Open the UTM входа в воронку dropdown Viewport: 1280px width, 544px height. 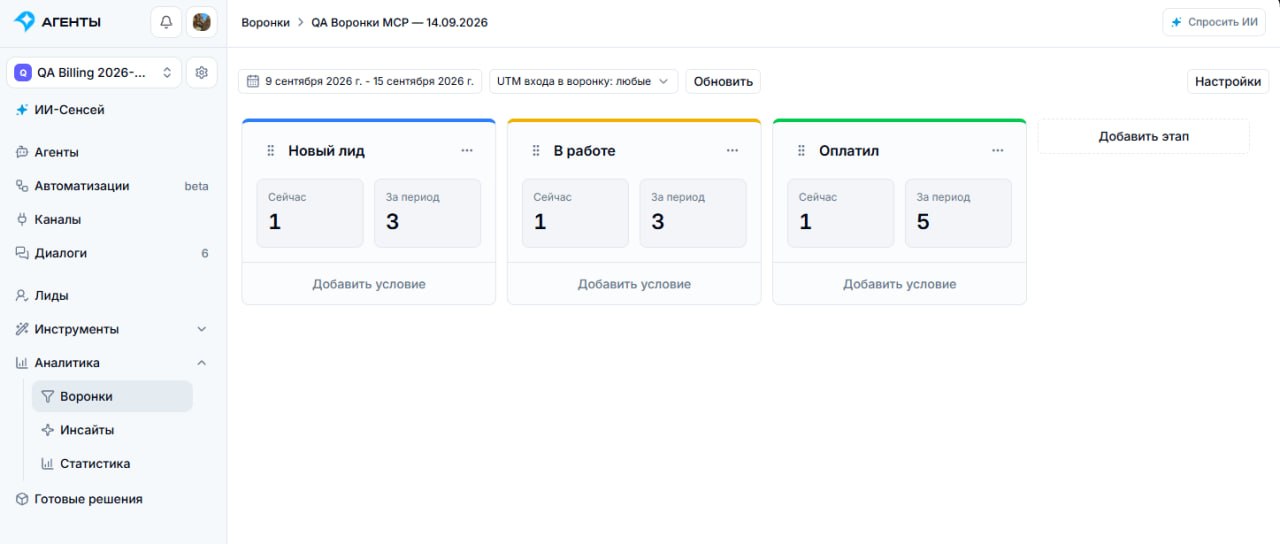[x=584, y=81]
